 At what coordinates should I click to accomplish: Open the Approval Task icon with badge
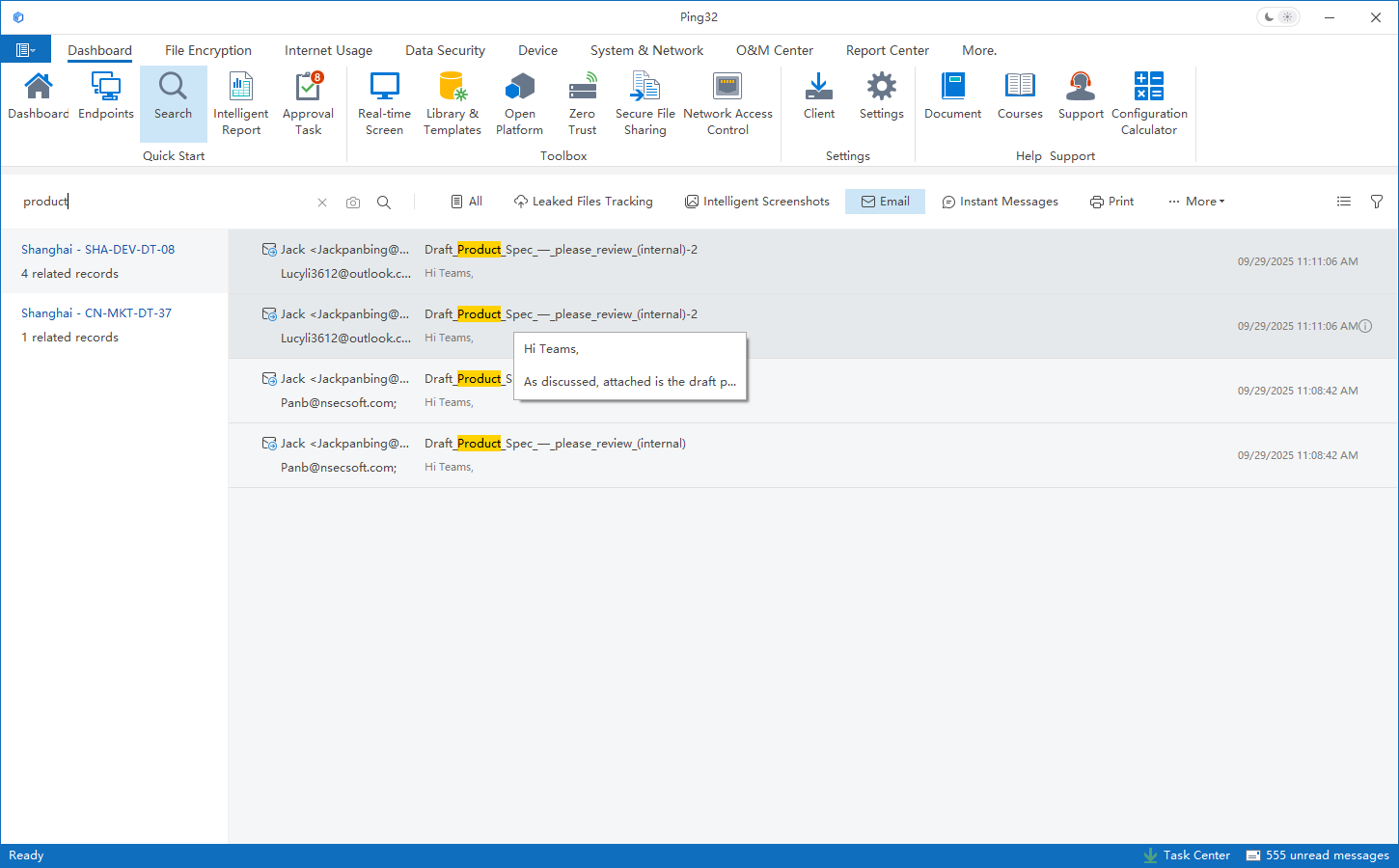pos(308,102)
